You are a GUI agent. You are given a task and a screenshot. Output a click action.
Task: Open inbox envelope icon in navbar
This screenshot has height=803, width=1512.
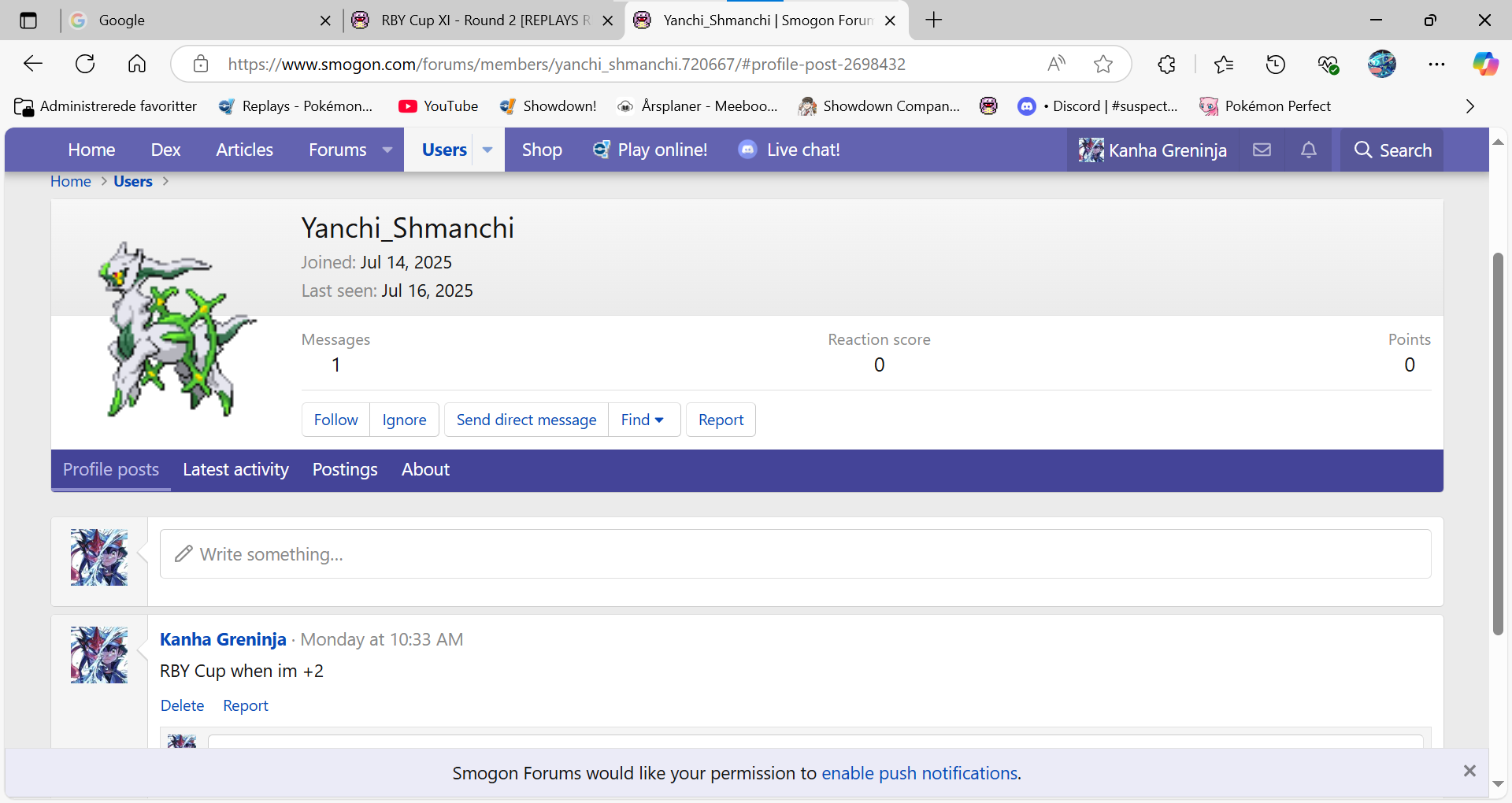pos(1262,150)
